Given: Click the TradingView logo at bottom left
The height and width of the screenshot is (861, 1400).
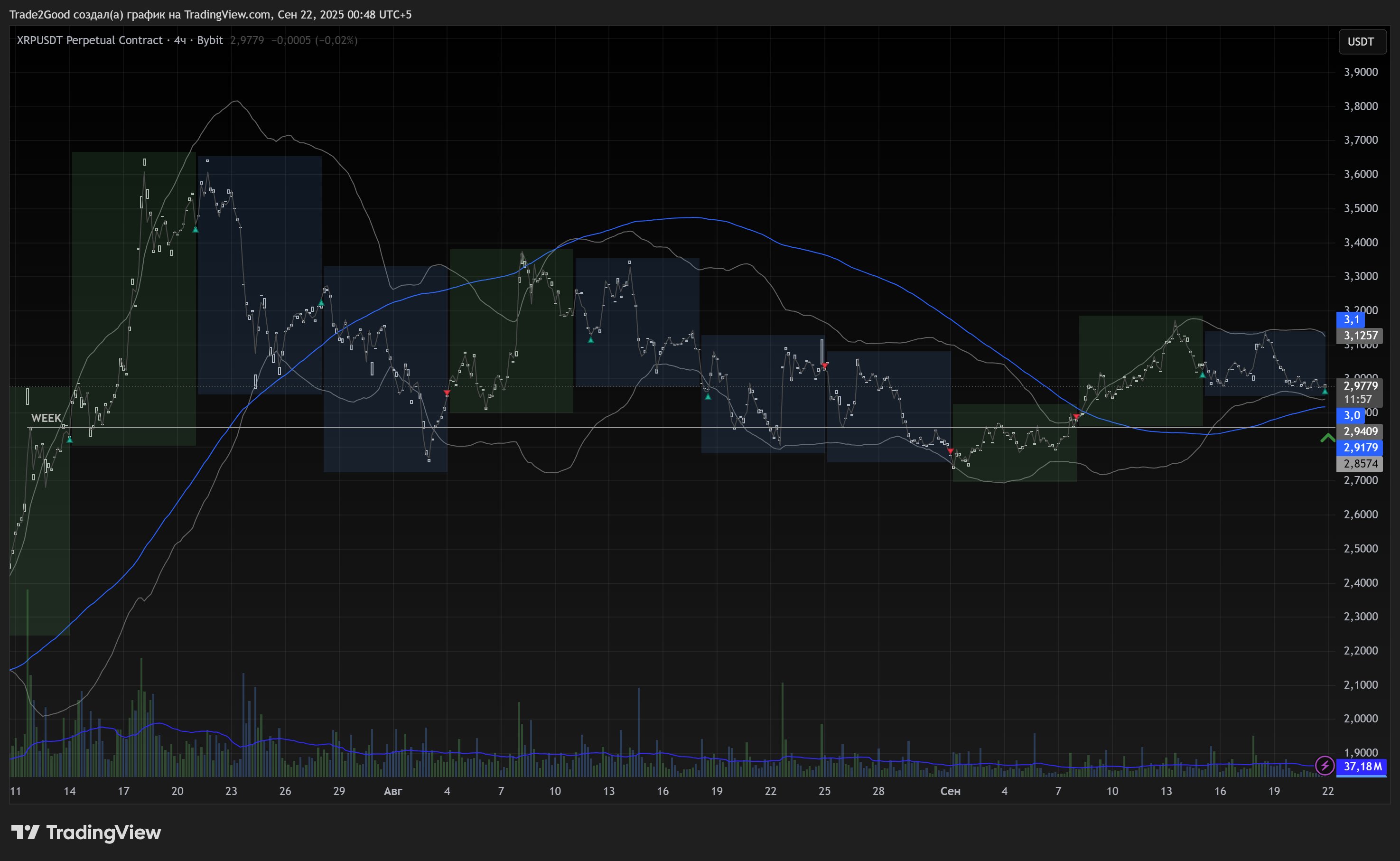Looking at the screenshot, I should point(86,833).
